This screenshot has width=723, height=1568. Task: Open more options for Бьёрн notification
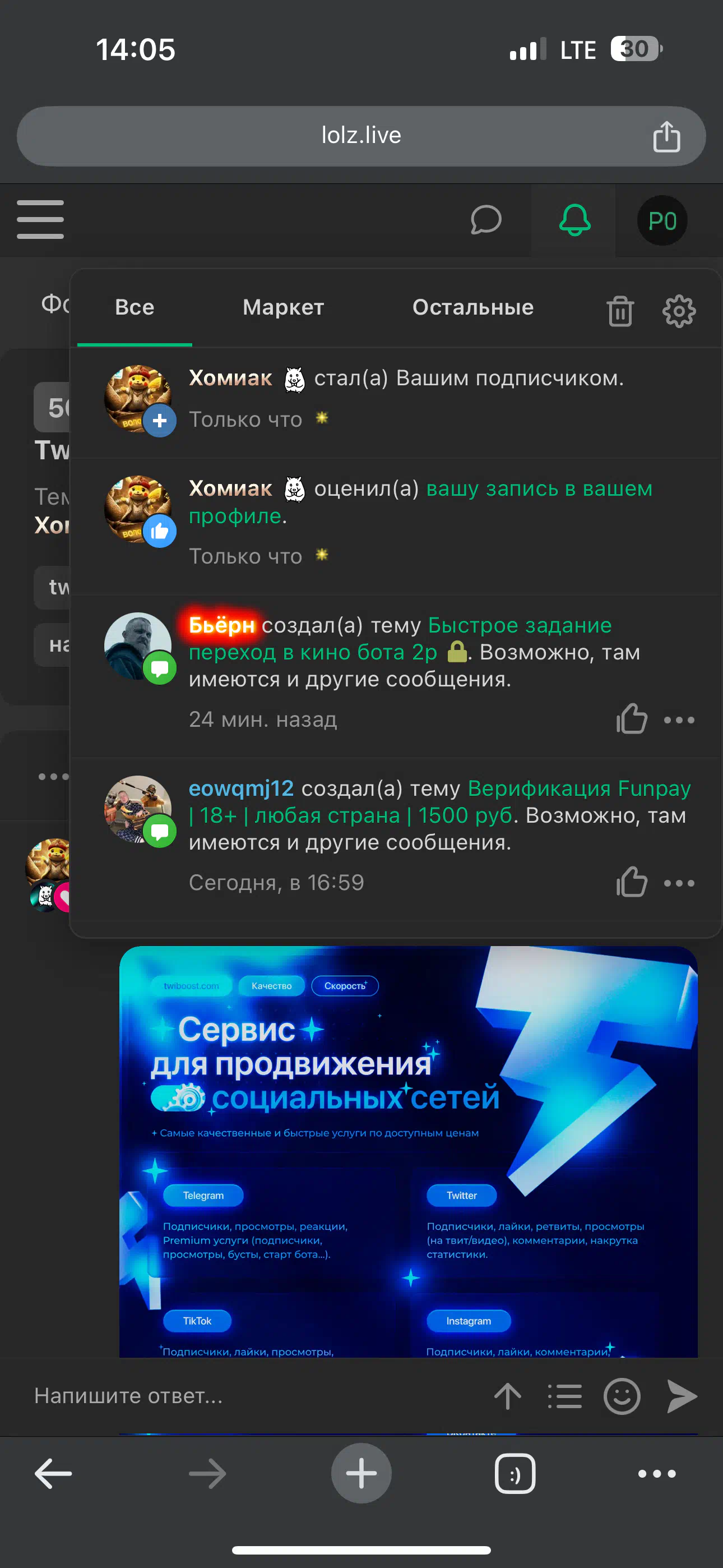click(679, 720)
